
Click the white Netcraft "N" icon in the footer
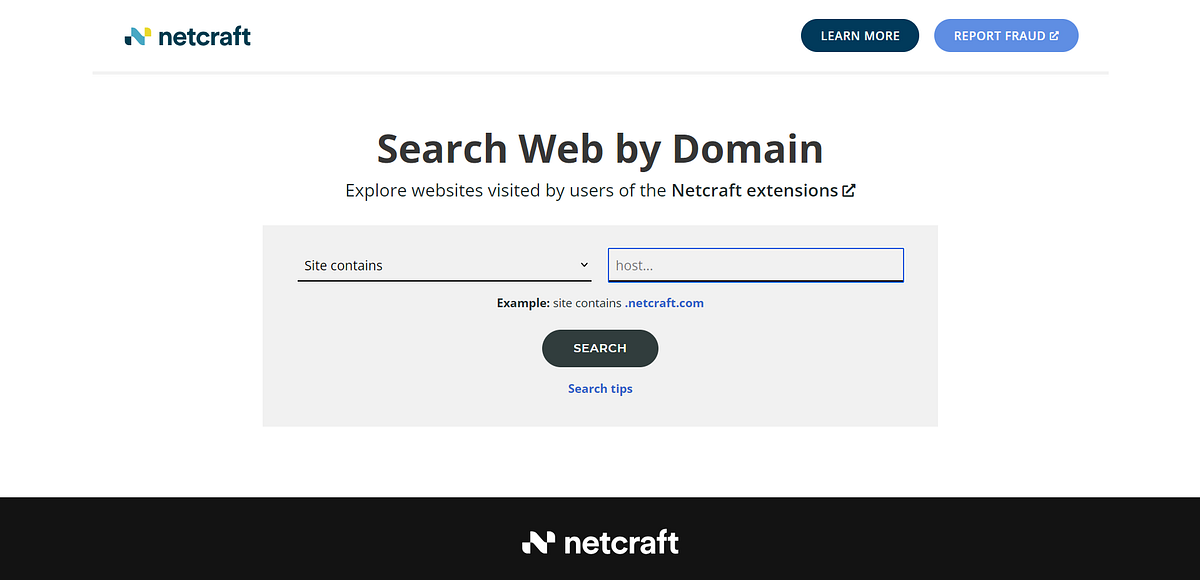(x=537, y=542)
